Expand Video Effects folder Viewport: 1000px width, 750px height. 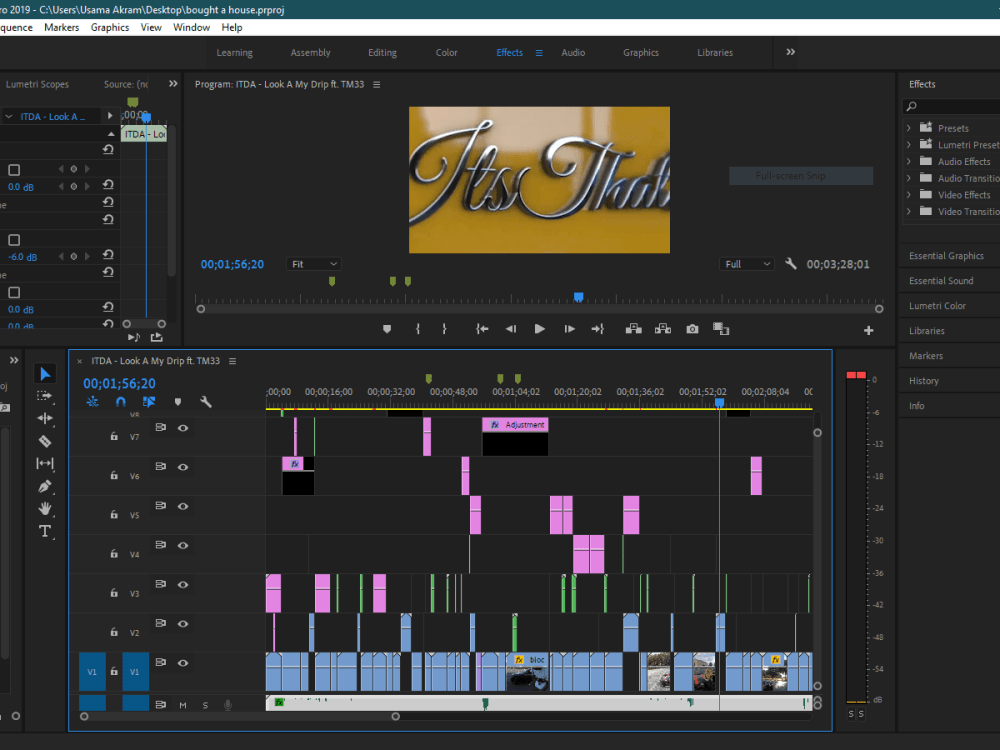click(x=909, y=195)
